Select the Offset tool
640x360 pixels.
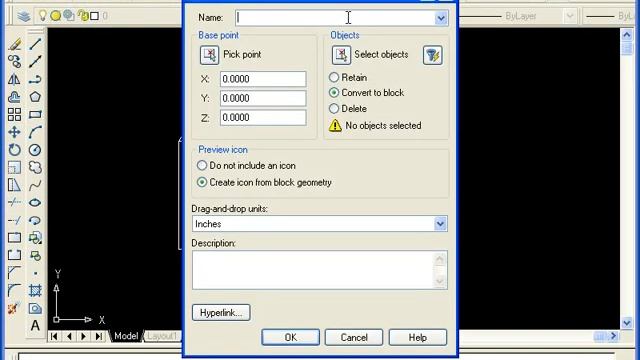coord(14,97)
